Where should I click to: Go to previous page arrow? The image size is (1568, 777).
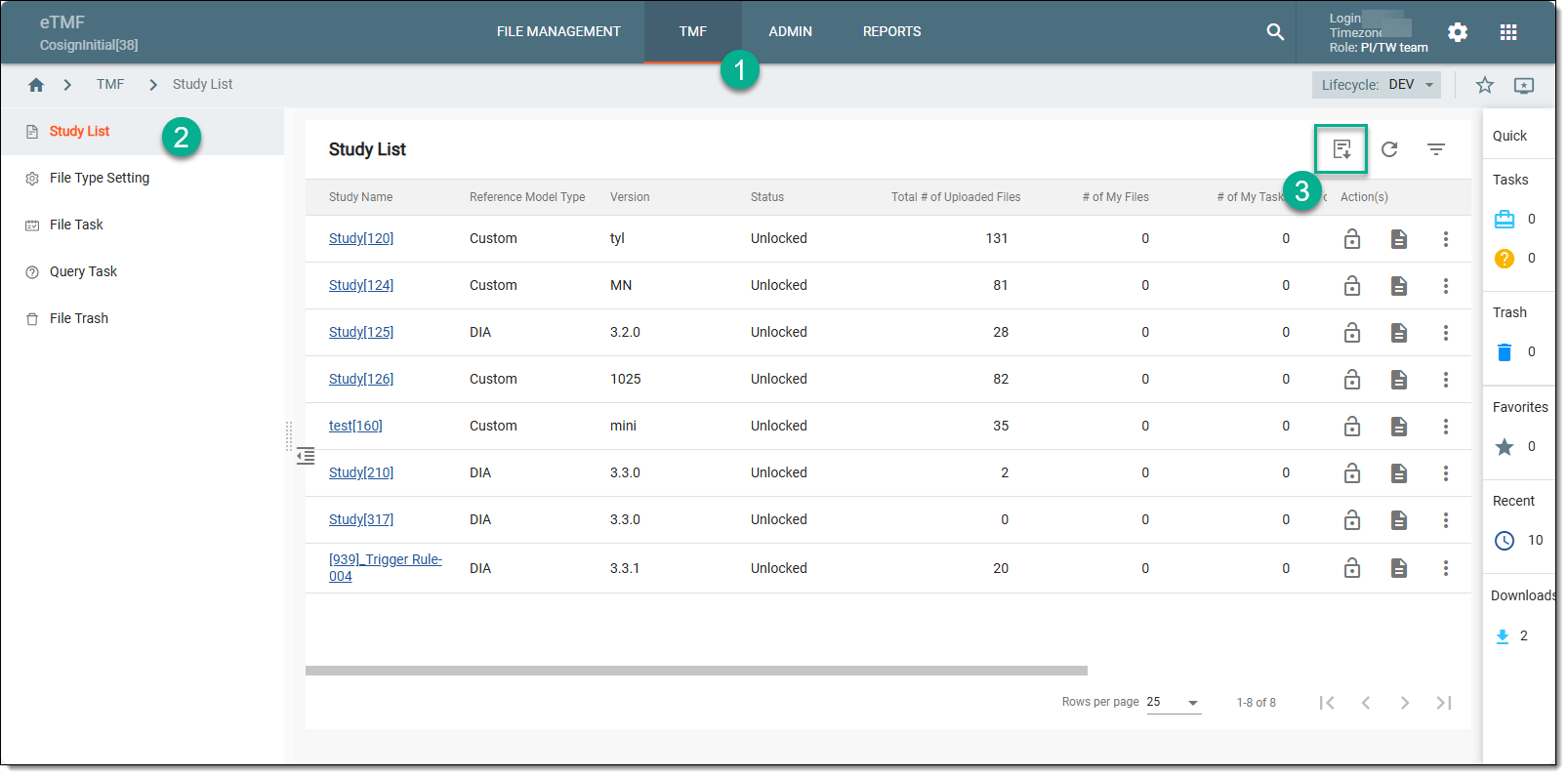pos(1366,704)
